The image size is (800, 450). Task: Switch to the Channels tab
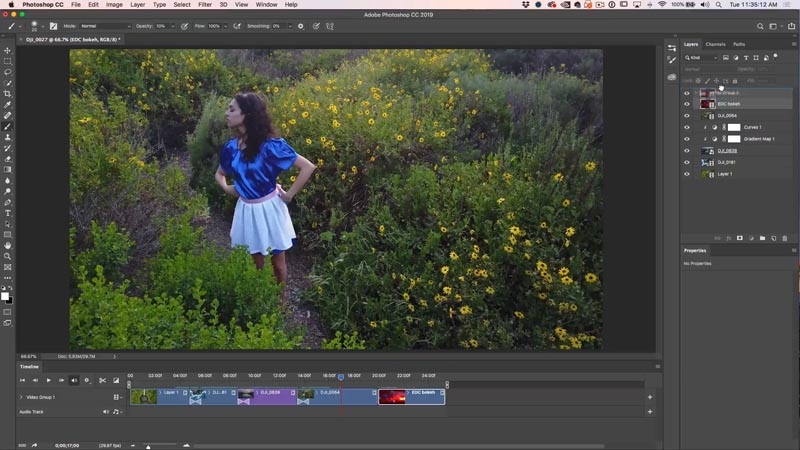pos(716,44)
